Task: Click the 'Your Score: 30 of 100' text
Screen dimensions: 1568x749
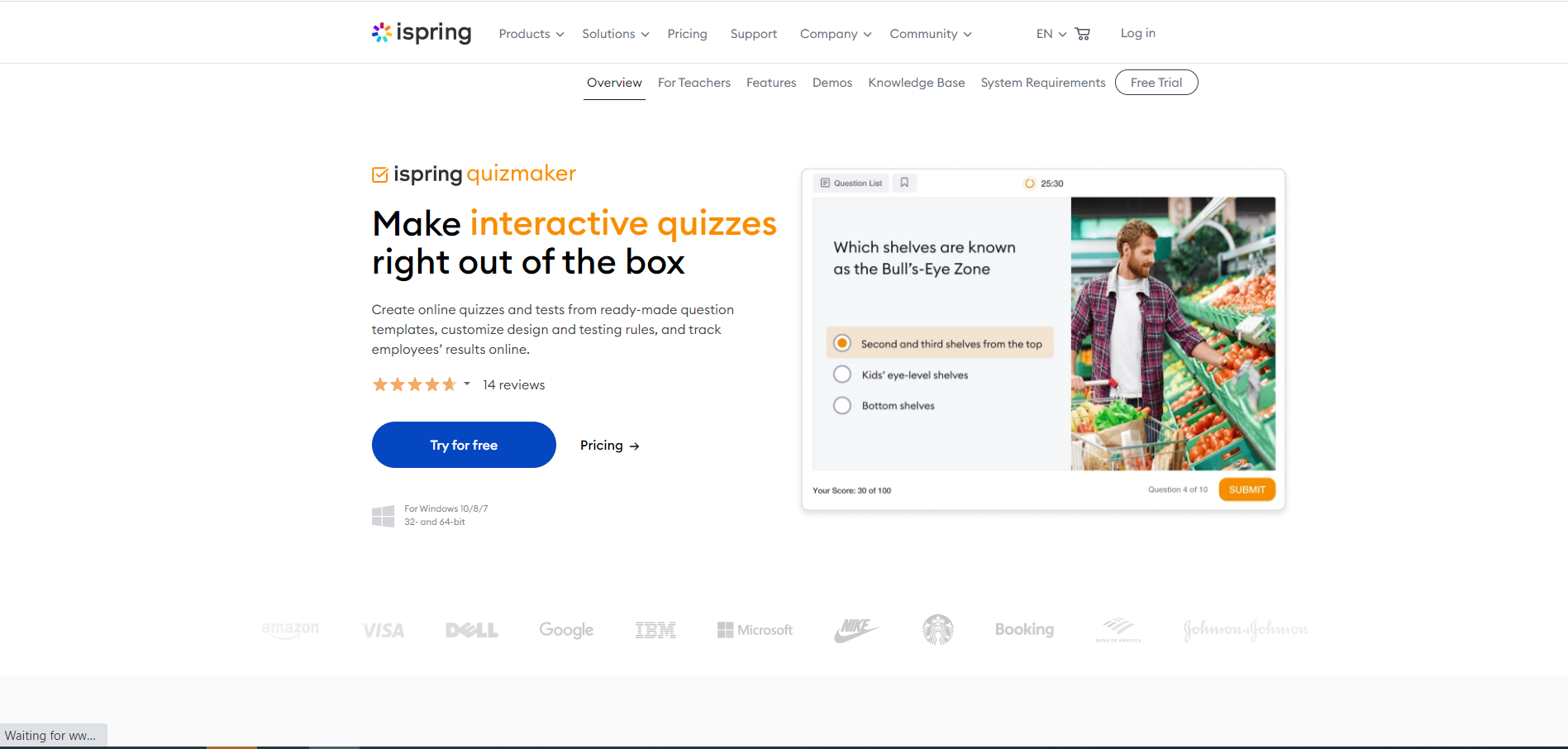Action: tap(852, 490)
